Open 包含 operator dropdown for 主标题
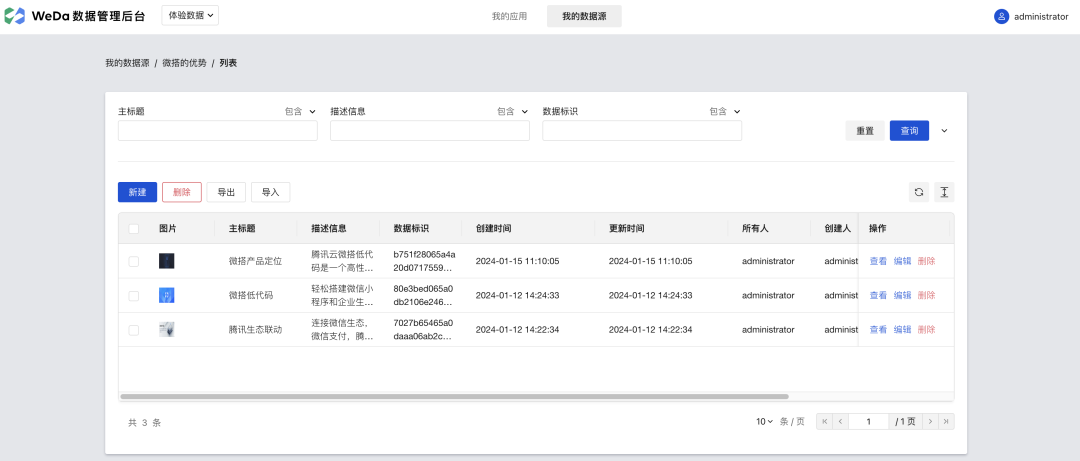1080x461 pixels. tap(300, 111)
